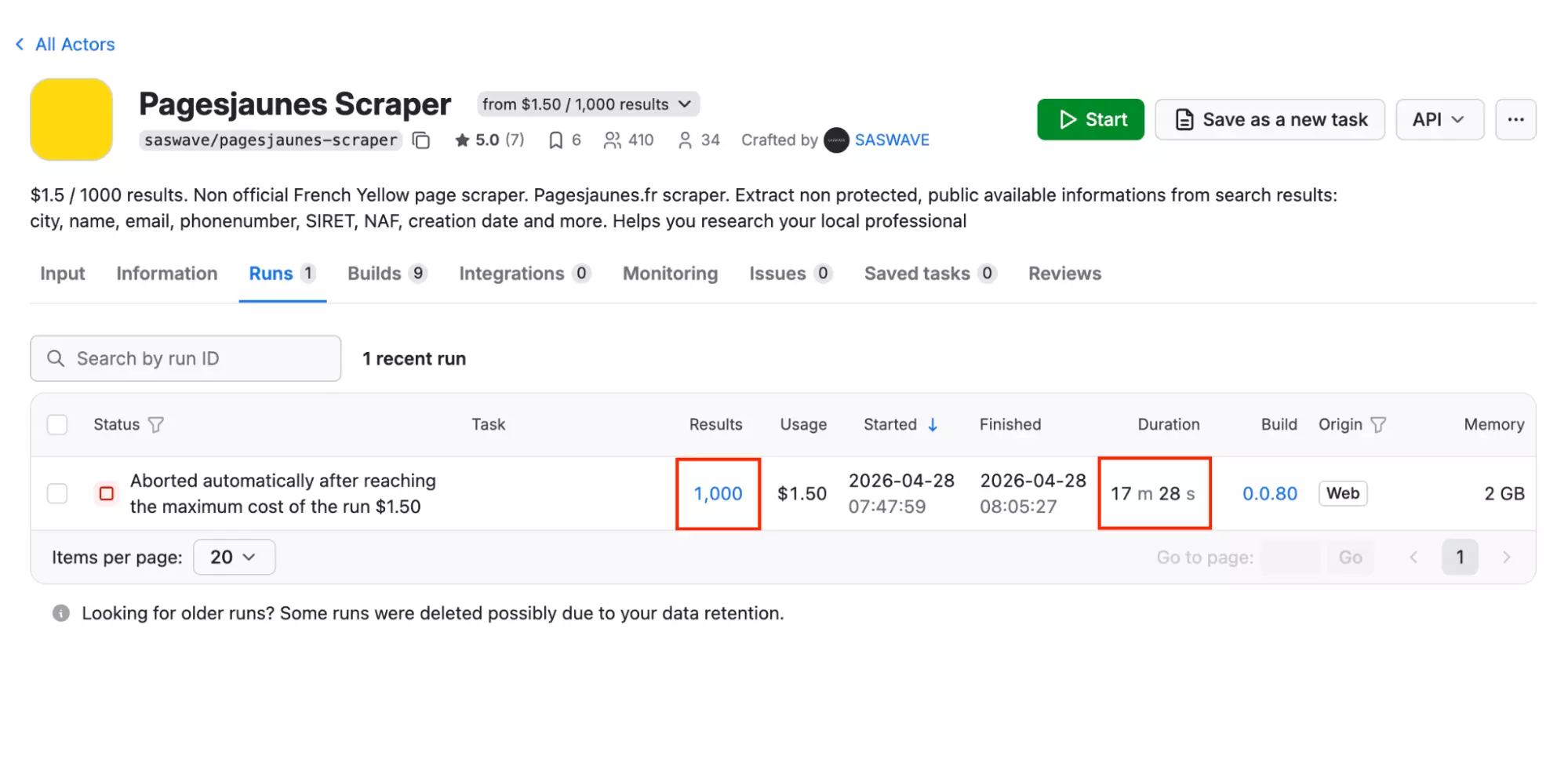Click the 2 GB memory cell
The image size is (1568, 770).
[1504, 494]
